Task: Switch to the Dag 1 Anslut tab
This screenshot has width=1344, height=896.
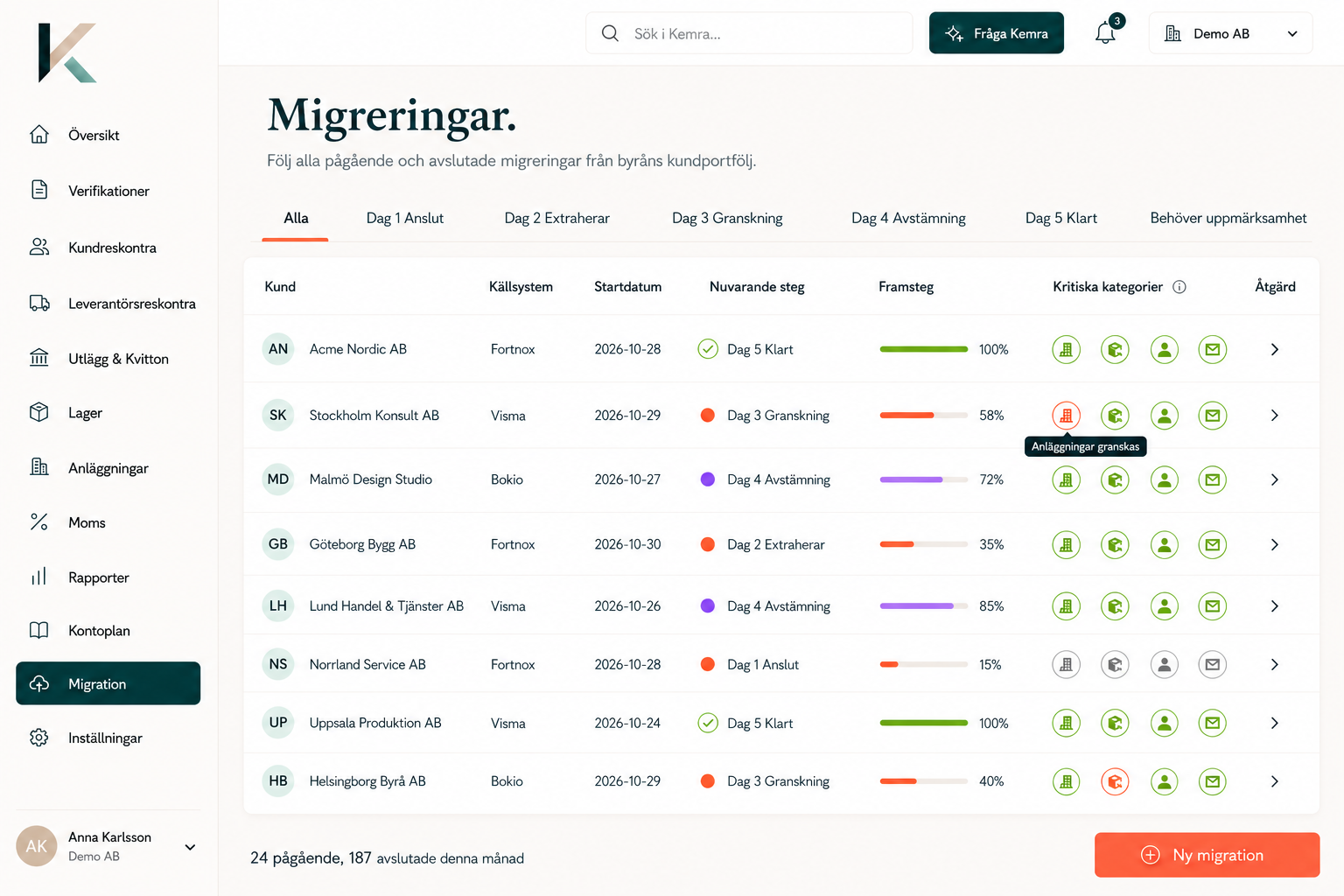Action: (405, 218)
